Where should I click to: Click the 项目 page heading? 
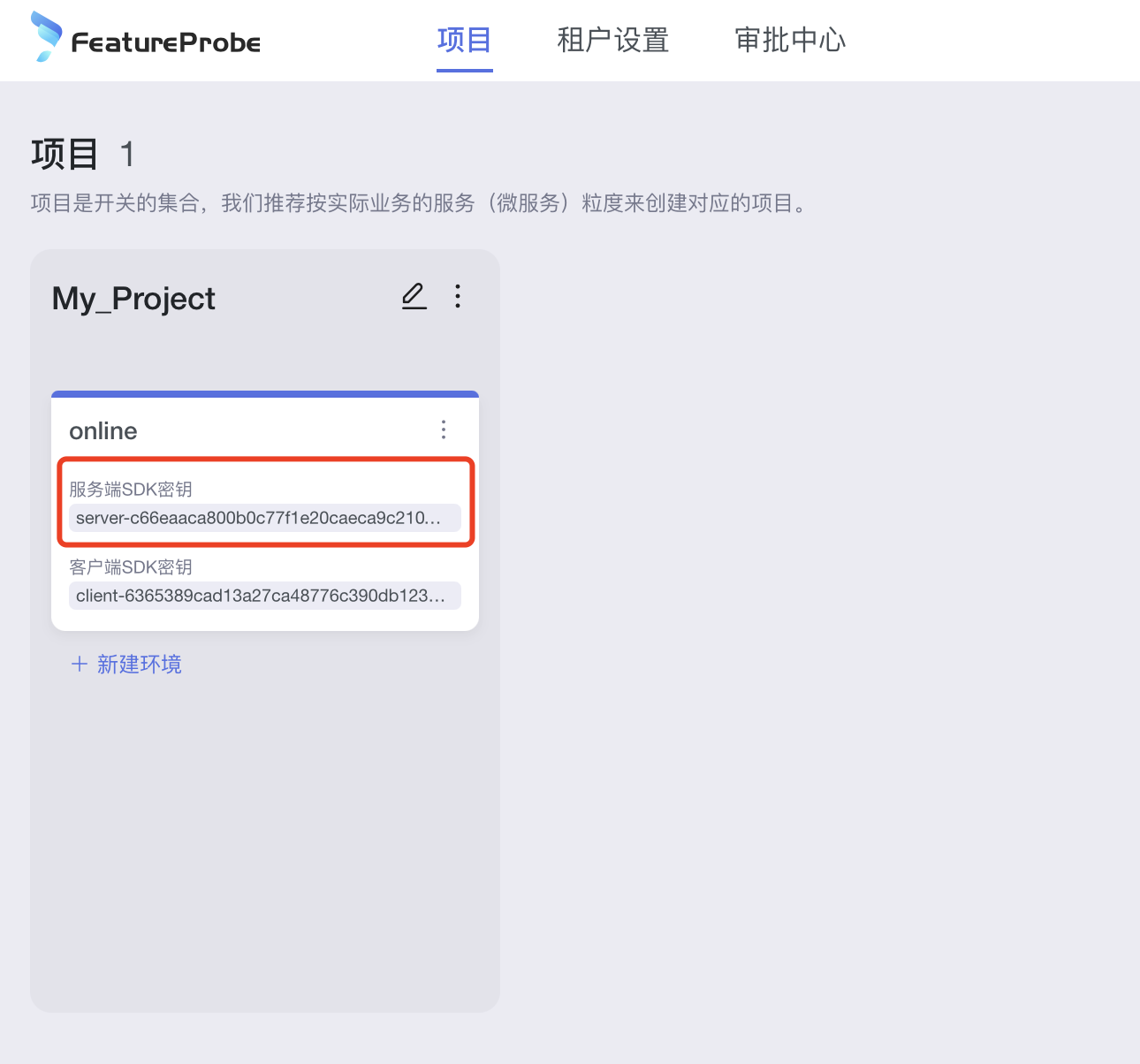pos(65,155)
